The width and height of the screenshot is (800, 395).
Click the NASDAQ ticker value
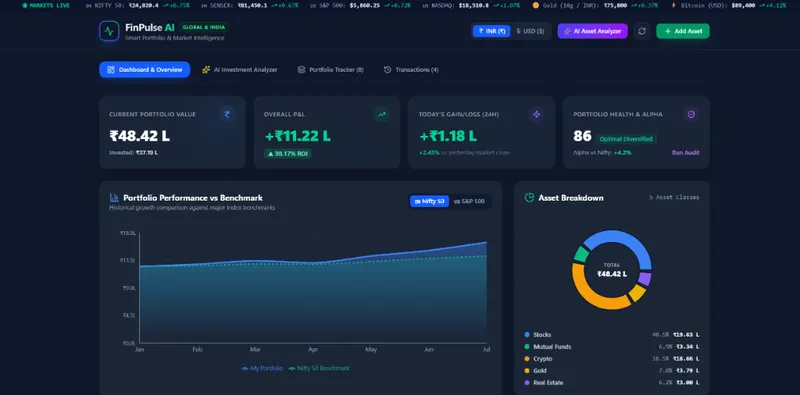[474, 5]
